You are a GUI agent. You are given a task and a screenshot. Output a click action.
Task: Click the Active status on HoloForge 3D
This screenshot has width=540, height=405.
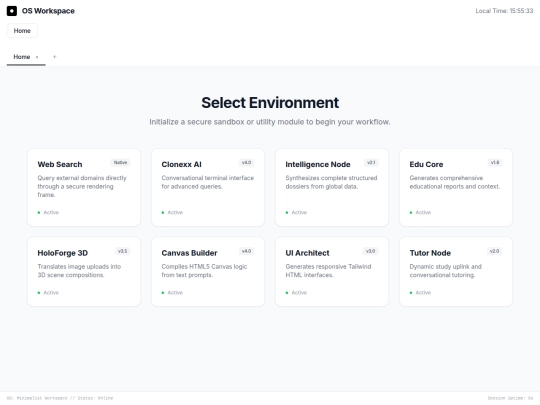[x=48, y=293]
